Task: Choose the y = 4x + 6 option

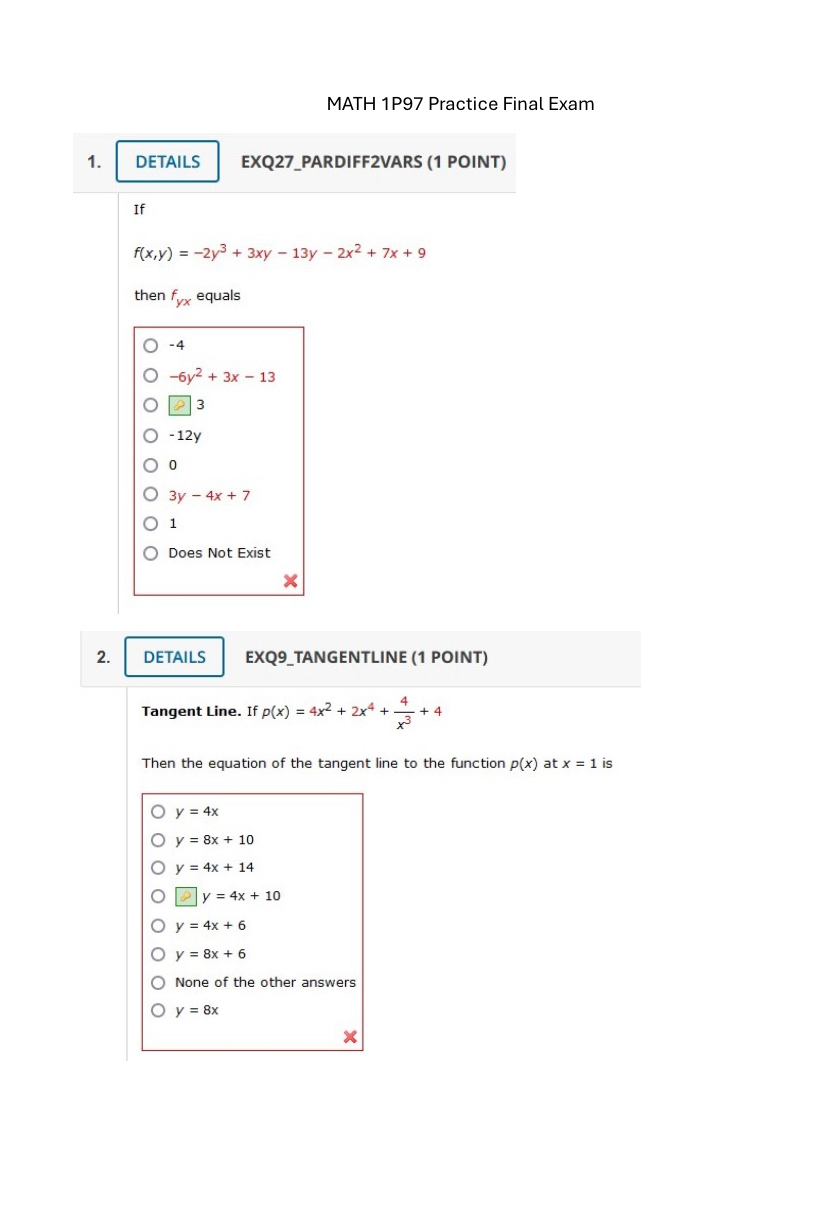Action: click(158, 925)
